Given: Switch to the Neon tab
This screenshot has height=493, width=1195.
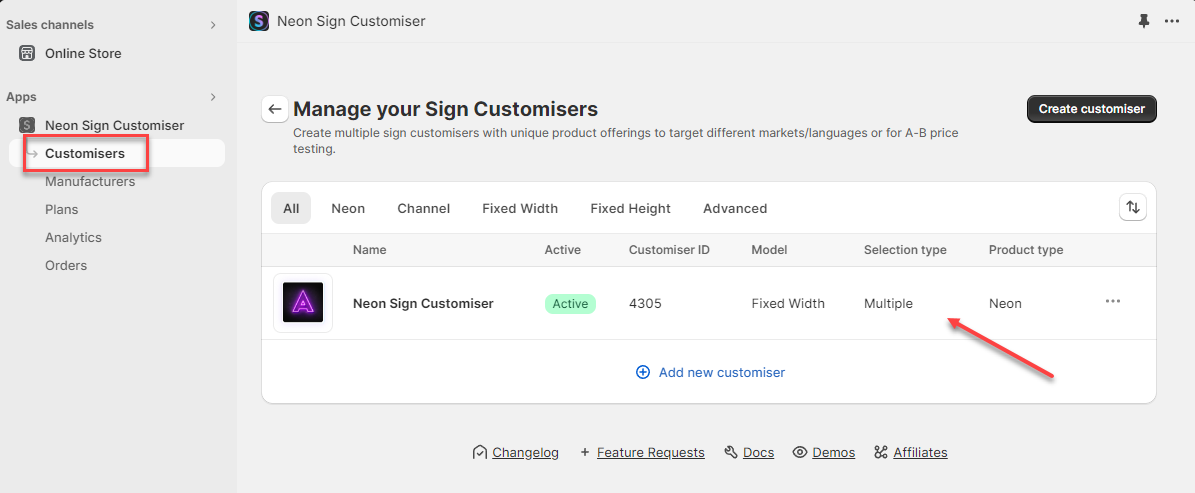Looking at the screenshot, I should (348, 208).
